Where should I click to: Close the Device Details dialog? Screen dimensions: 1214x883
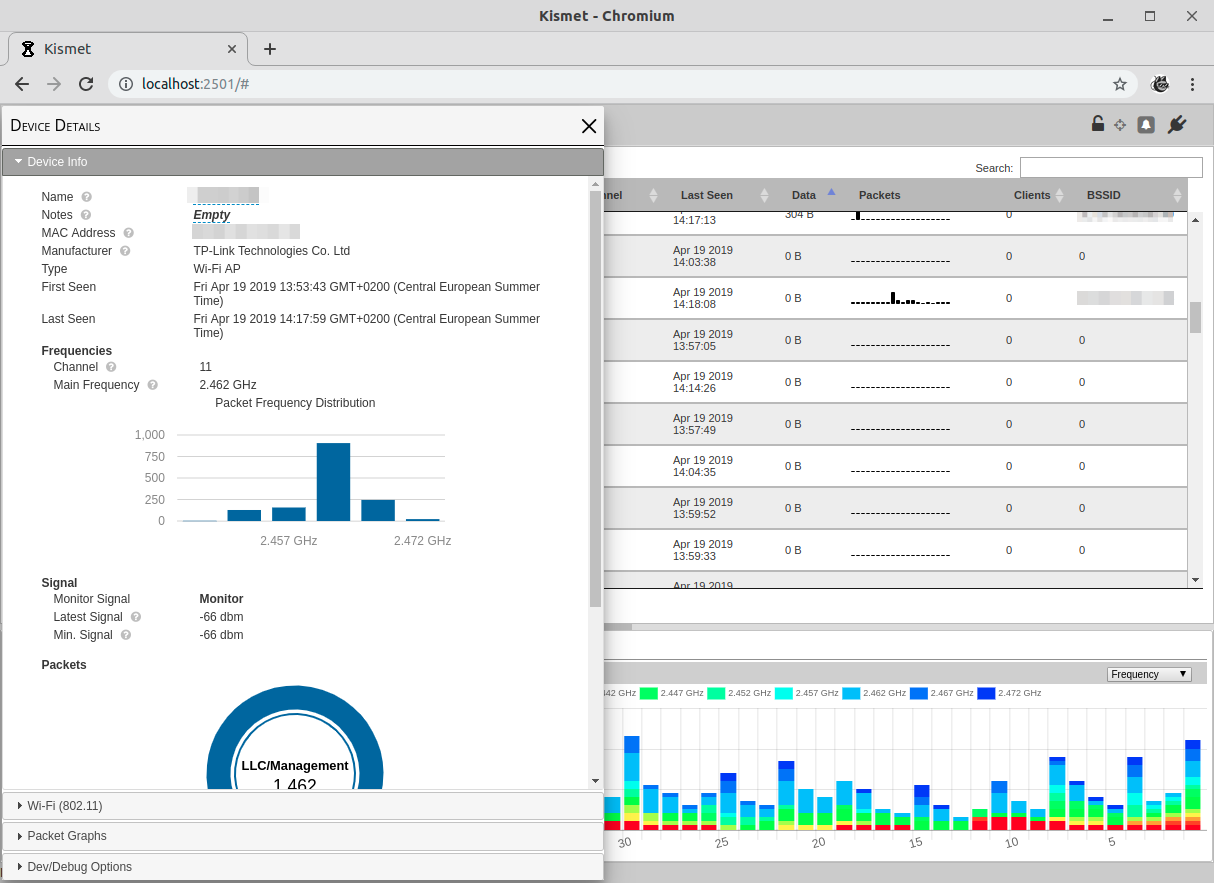click(588, 126)
